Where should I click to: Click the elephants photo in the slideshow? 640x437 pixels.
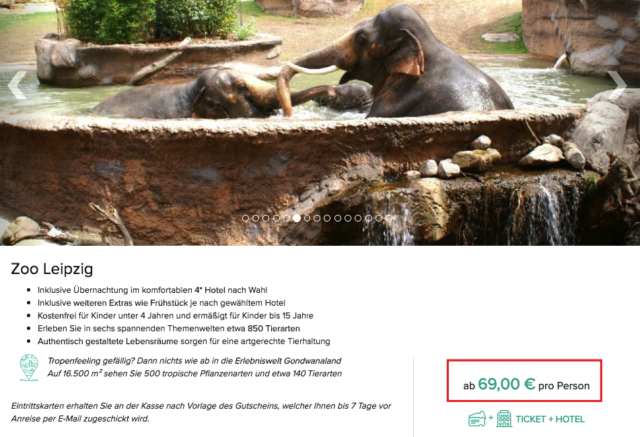320,122
